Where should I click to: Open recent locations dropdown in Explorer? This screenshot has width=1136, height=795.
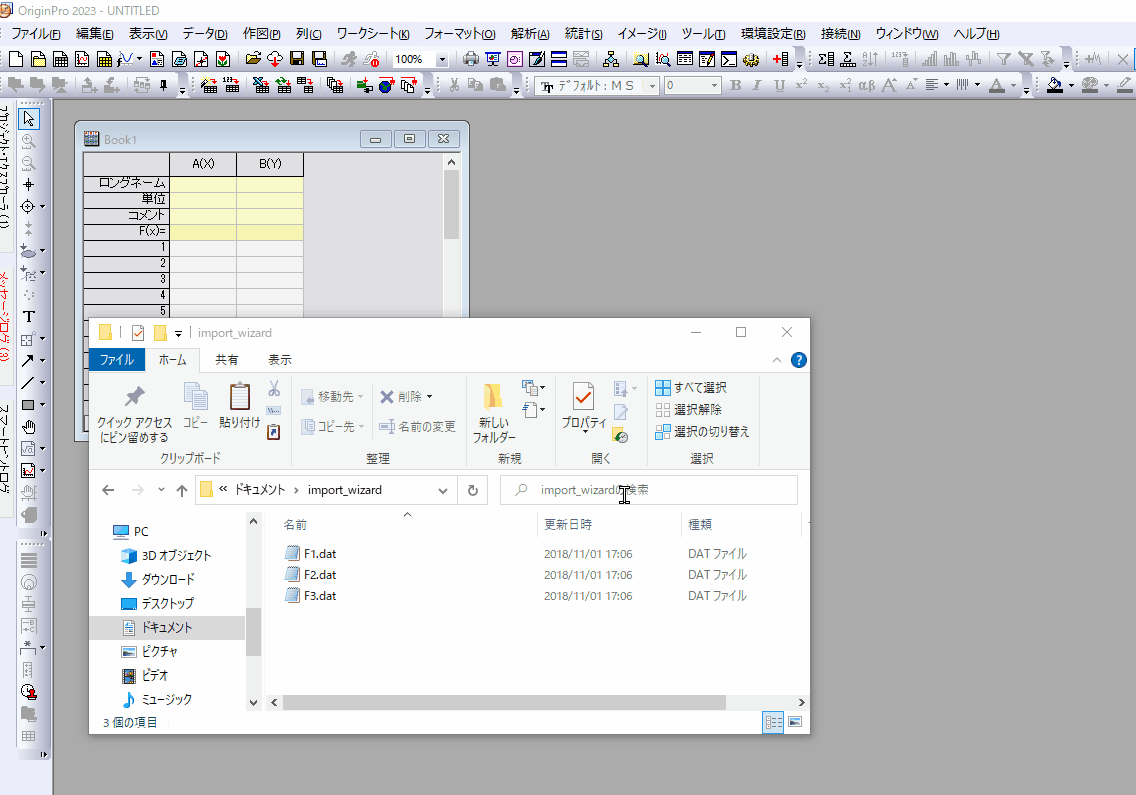pyautogui.click(x=161, y=491)
